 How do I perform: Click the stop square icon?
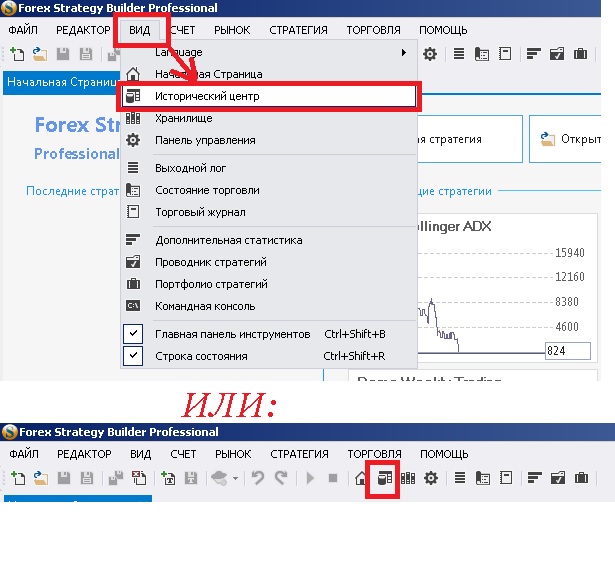[333, 478]
